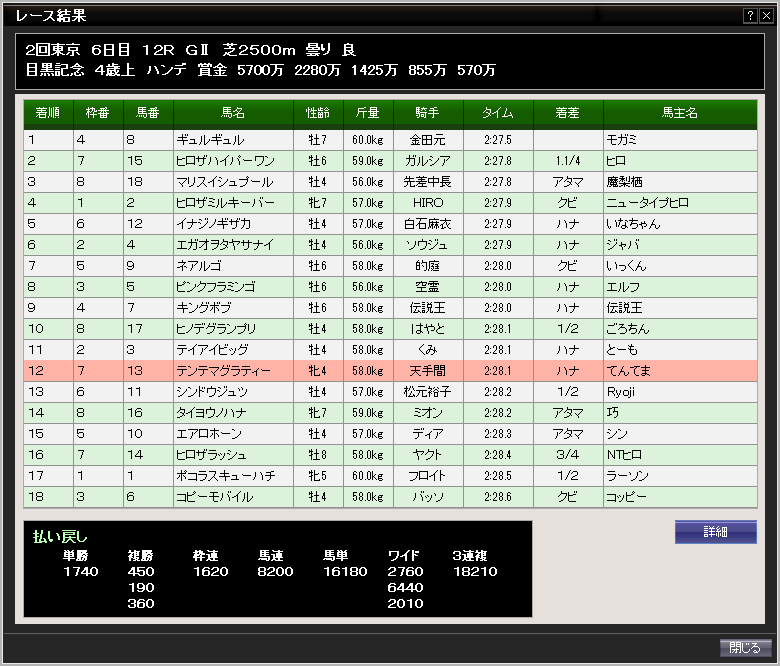Viewport: 780px width, 666px height.
Task: Click the 枠番 column header
Action: click(x=98, y=114)
